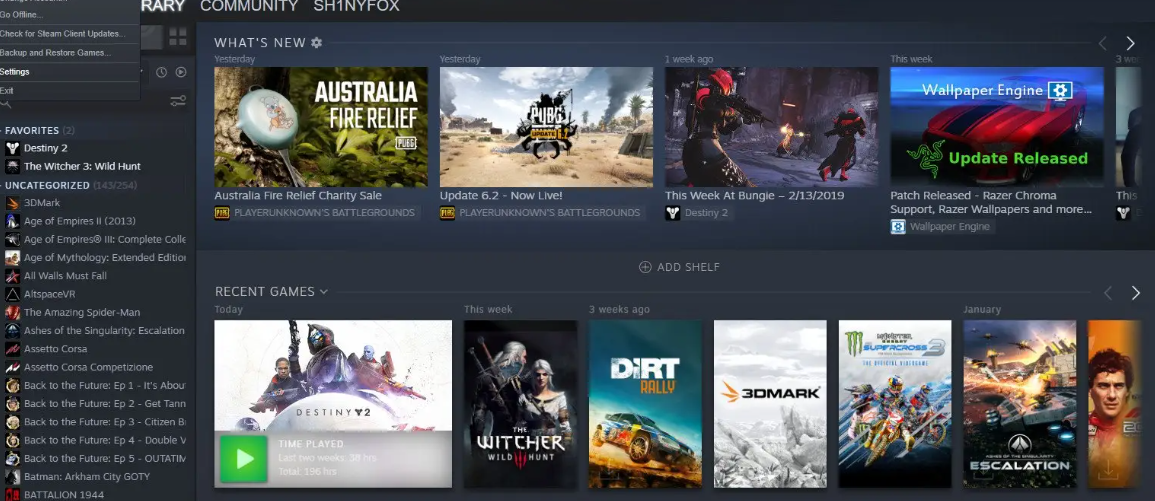Open the Wallpaper Engine Update Released image

[x=997, y=127]
